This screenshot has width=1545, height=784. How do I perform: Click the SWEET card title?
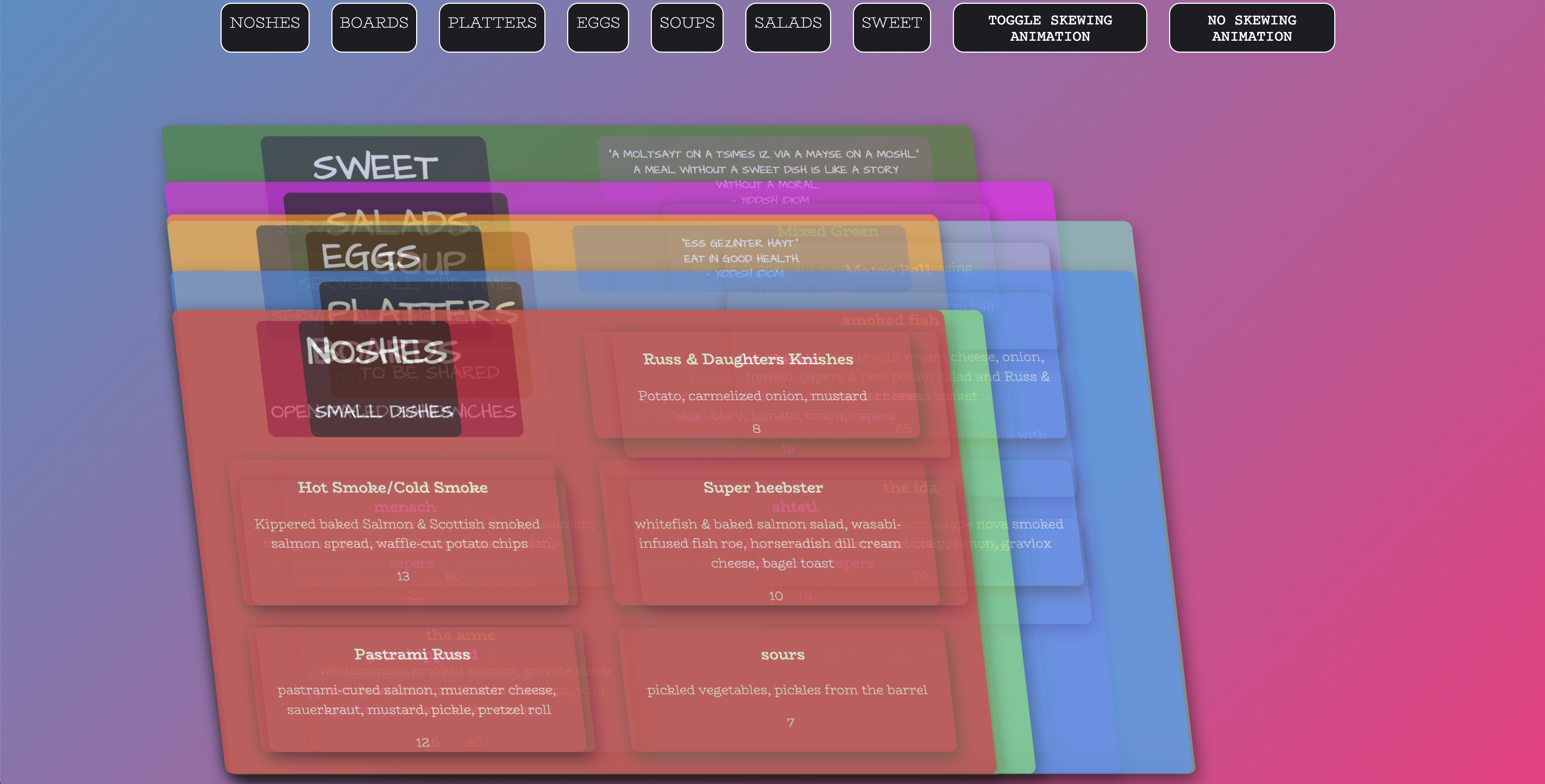[375, 166]
